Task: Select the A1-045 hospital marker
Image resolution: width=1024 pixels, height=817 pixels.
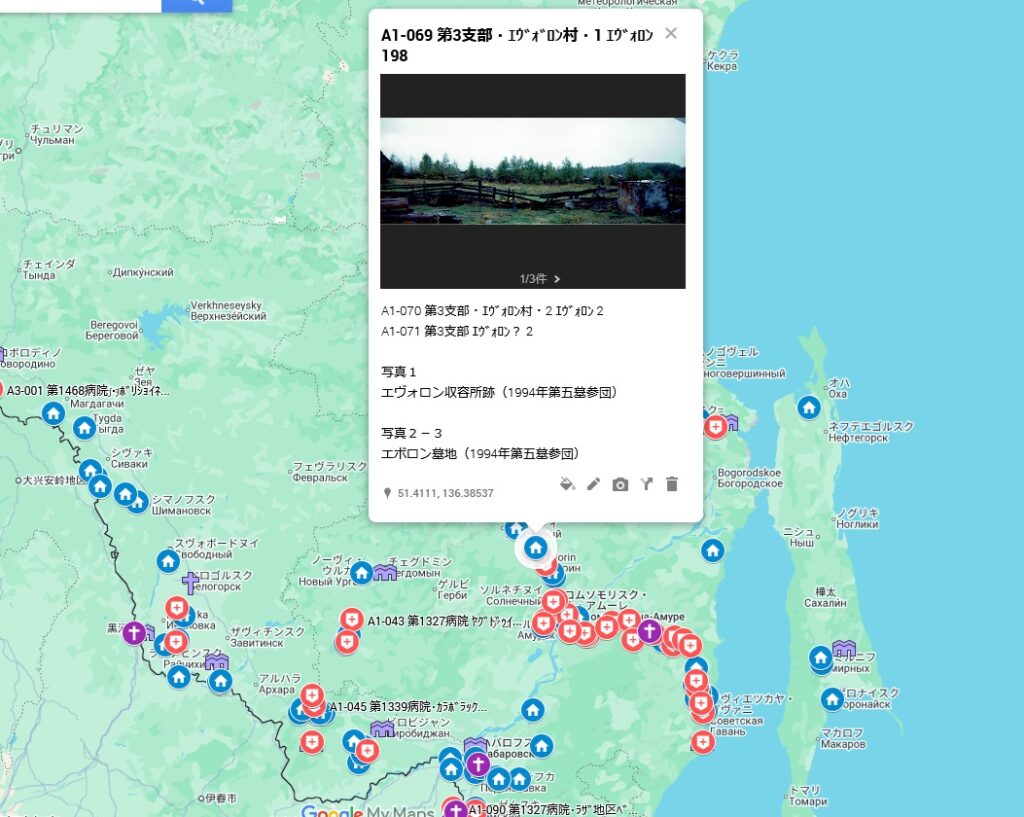Action: pos(313,695)
